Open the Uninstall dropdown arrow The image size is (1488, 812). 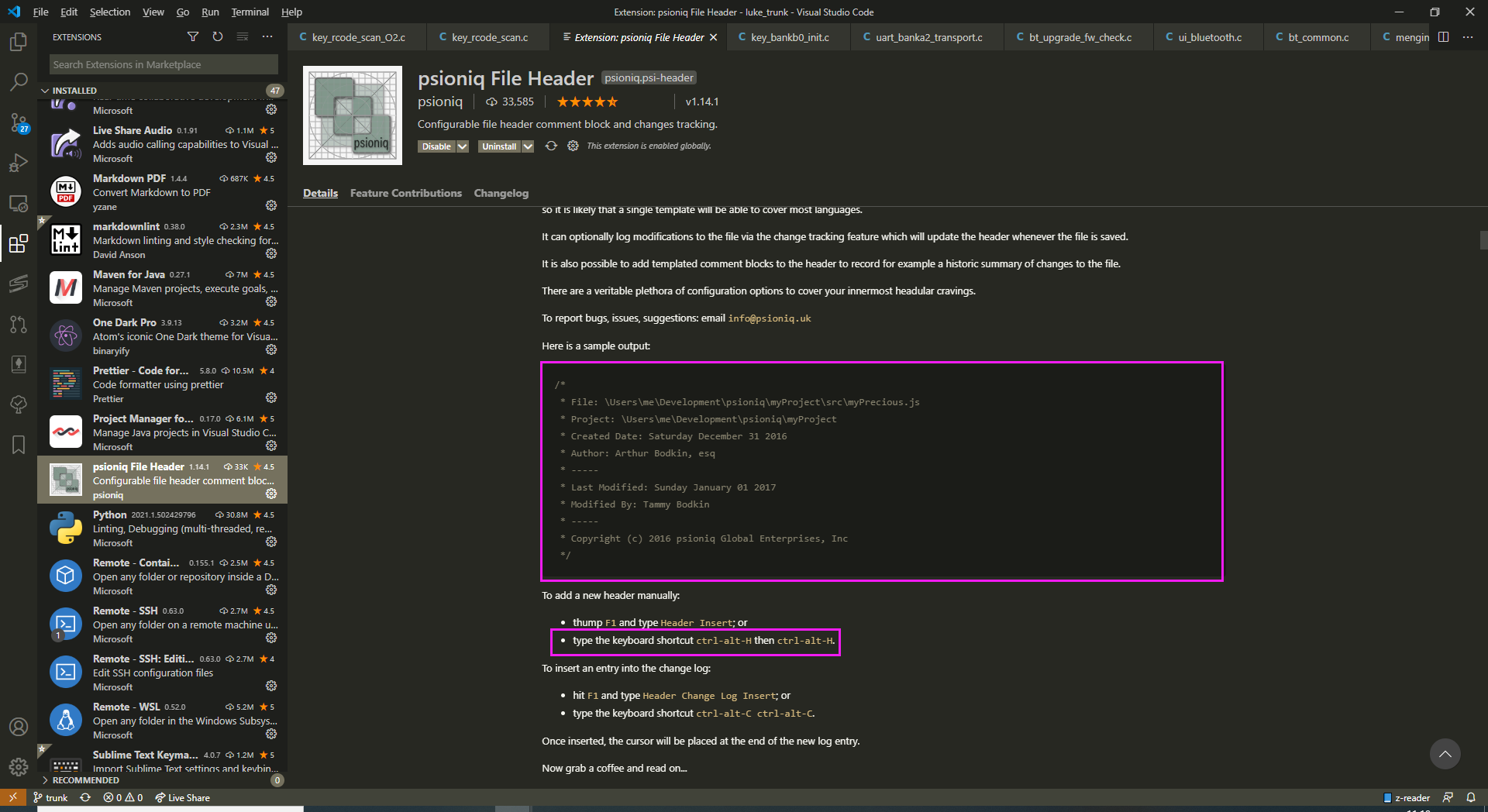528,146
